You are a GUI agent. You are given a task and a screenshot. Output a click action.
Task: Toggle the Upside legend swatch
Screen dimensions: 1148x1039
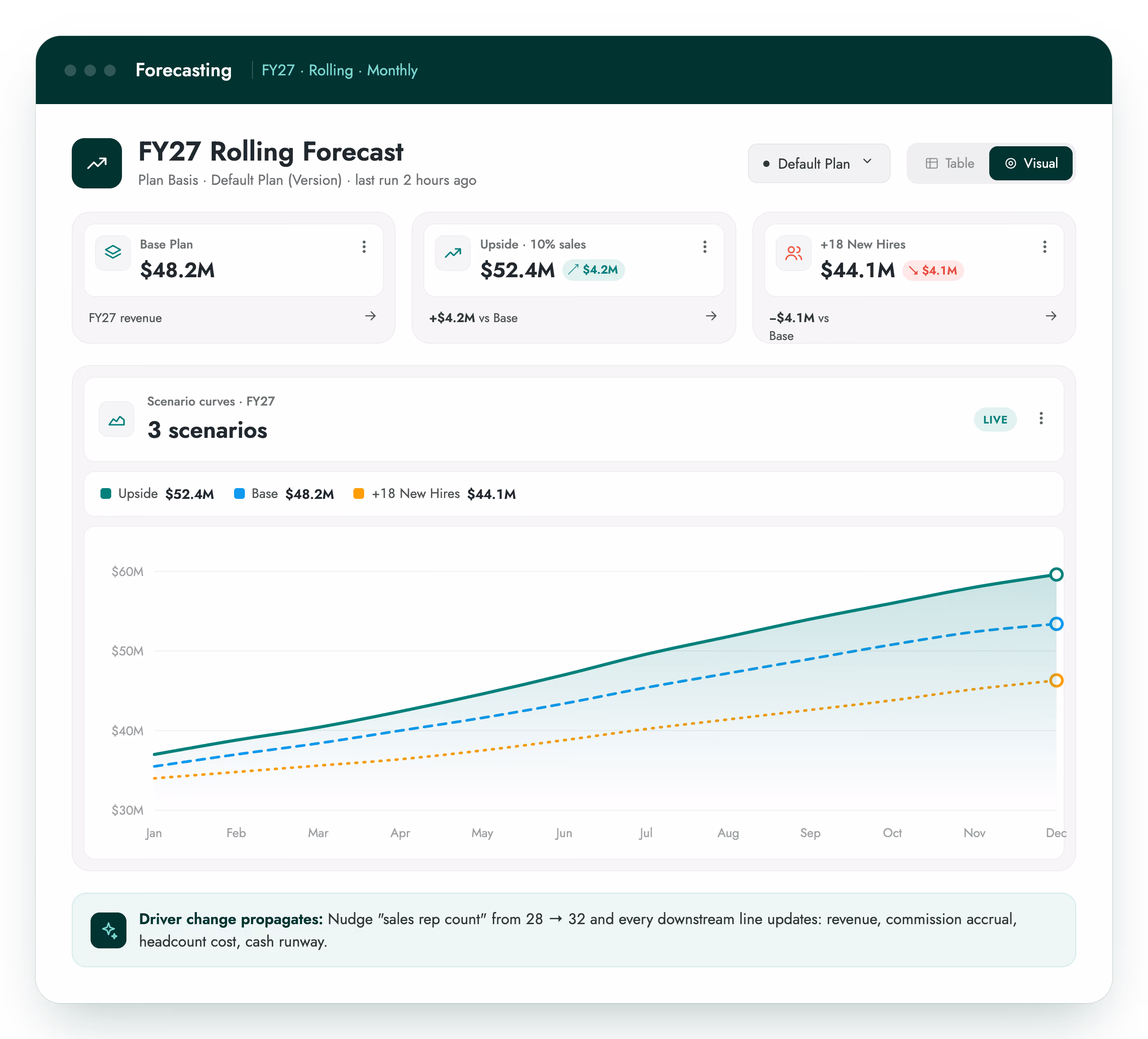click(x=106, y=494)
